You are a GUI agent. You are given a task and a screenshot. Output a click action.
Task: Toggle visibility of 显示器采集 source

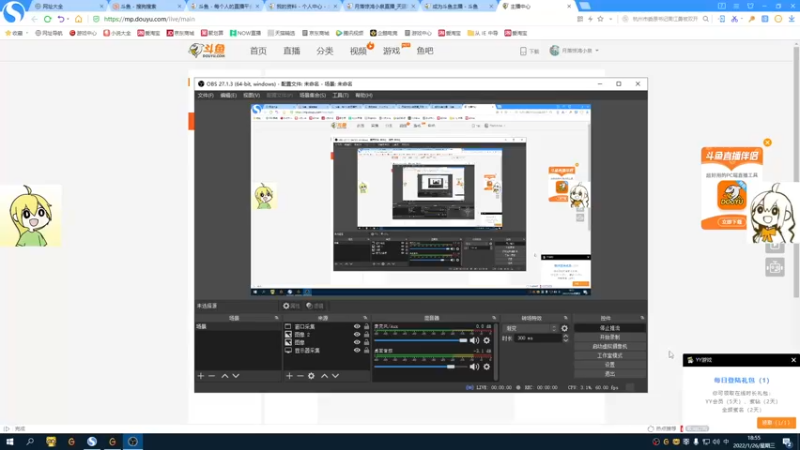pyautogui.click(x=357, y=351)
